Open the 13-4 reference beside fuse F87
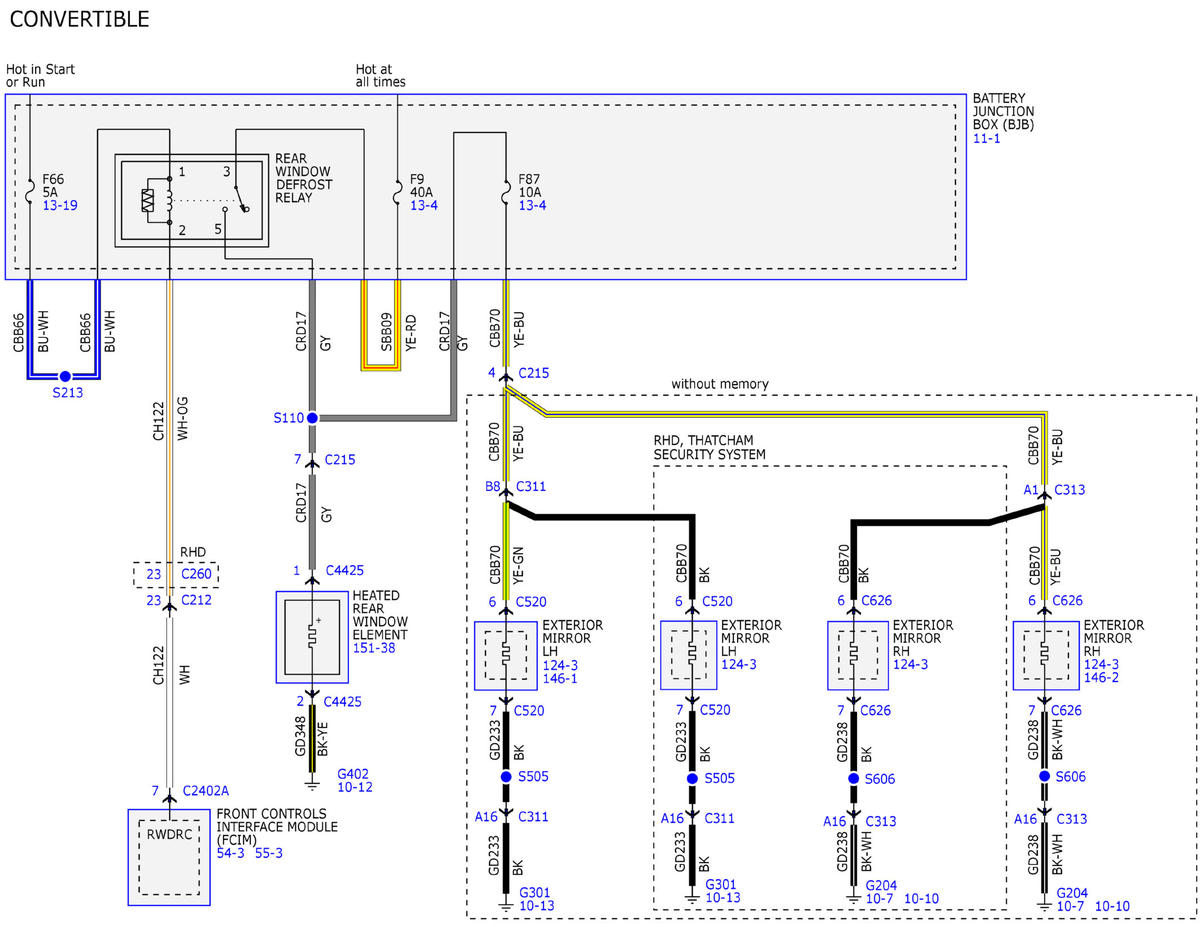 click(x=532, y=205)
